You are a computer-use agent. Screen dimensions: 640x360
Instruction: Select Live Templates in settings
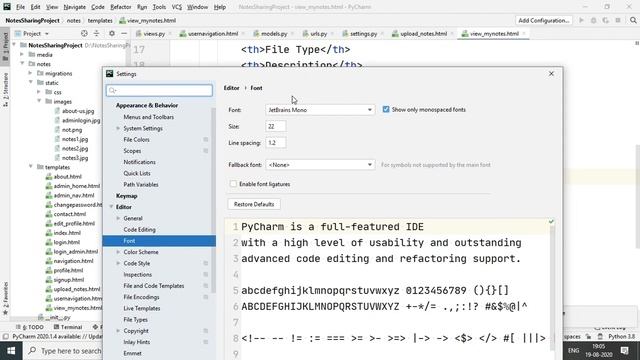142,308
